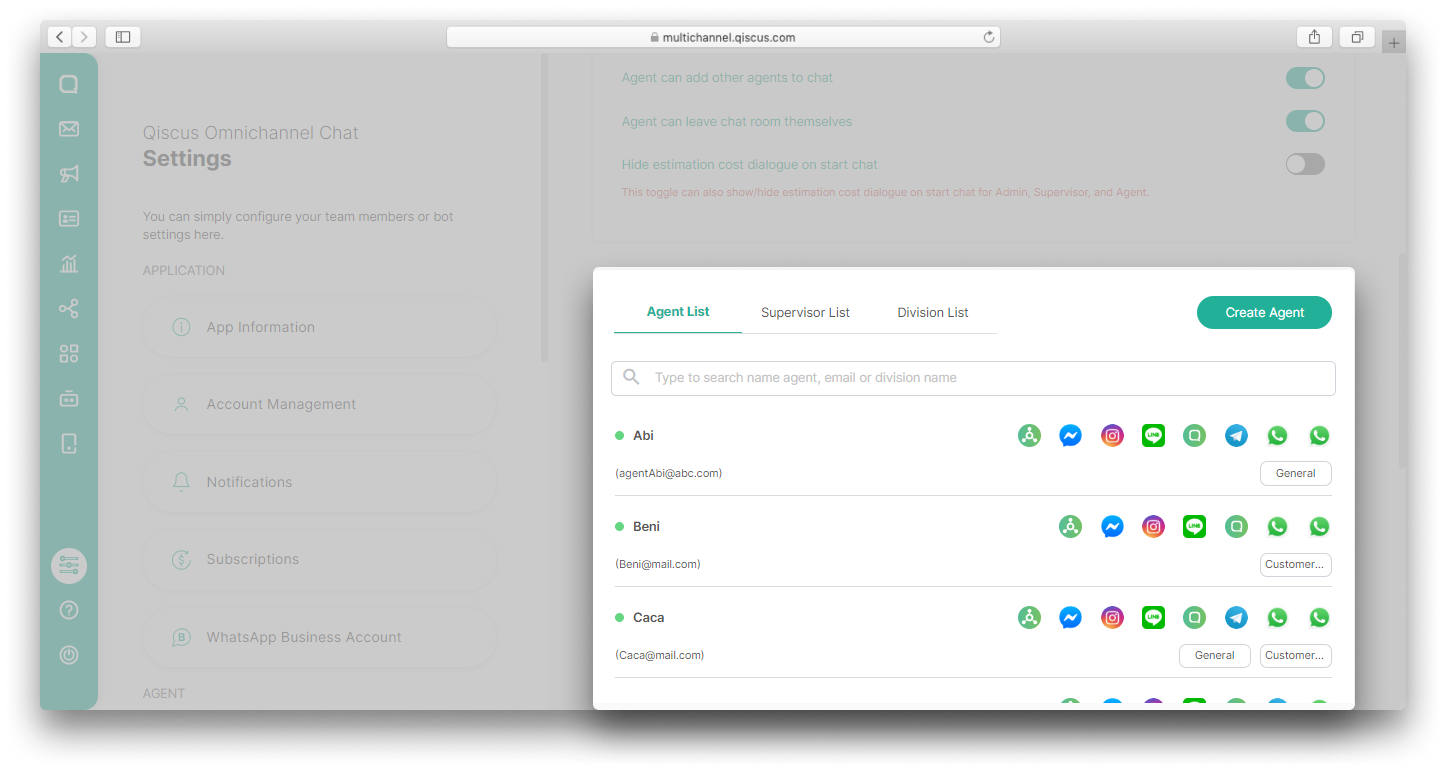Viewport: 1446px width, 770px height.
Task: Click Caca's Customer... division tag
Action: click(x=1296, y=655)
